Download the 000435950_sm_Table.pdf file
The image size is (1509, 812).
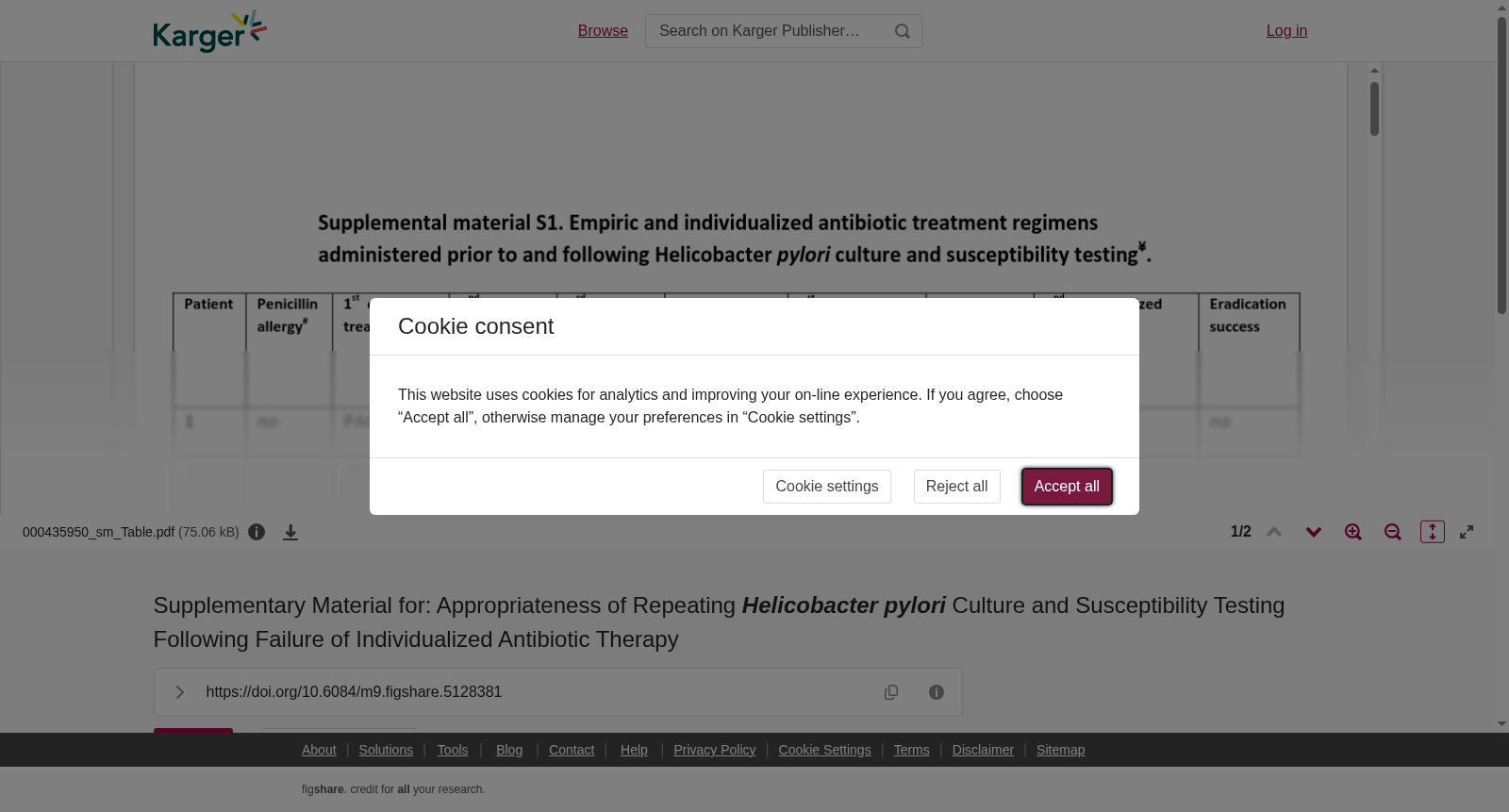[x=290, y=532]
